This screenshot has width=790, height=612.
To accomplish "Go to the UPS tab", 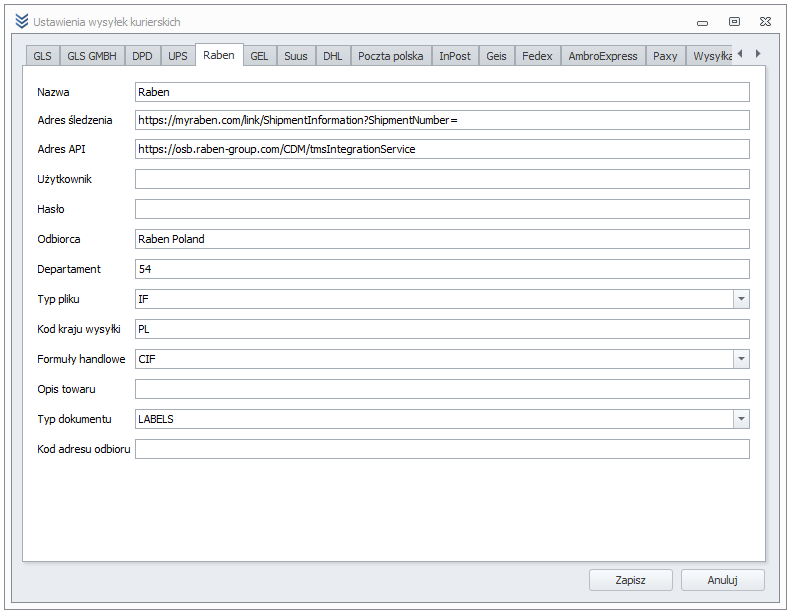I will [x=177, y=56].
